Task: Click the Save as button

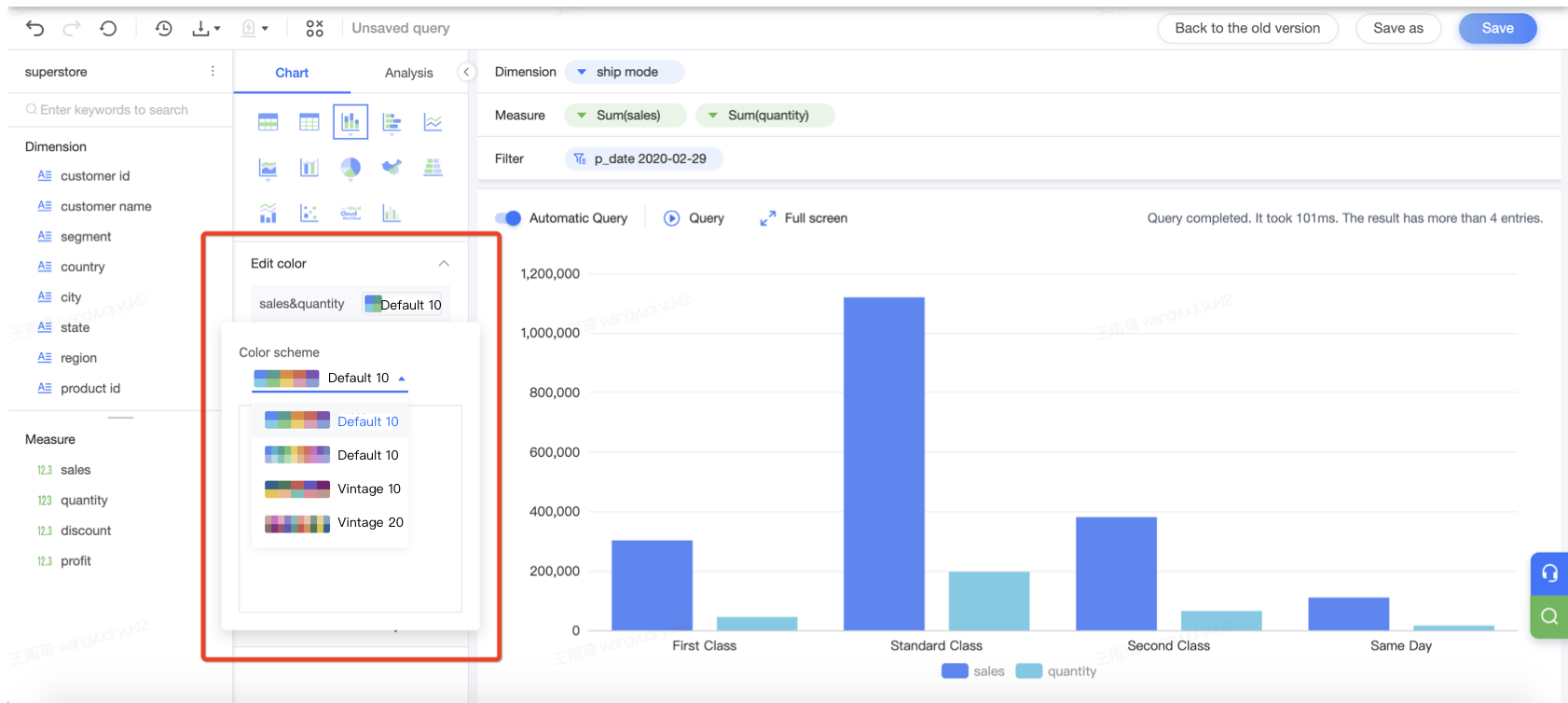Action: pos(1398,28)
